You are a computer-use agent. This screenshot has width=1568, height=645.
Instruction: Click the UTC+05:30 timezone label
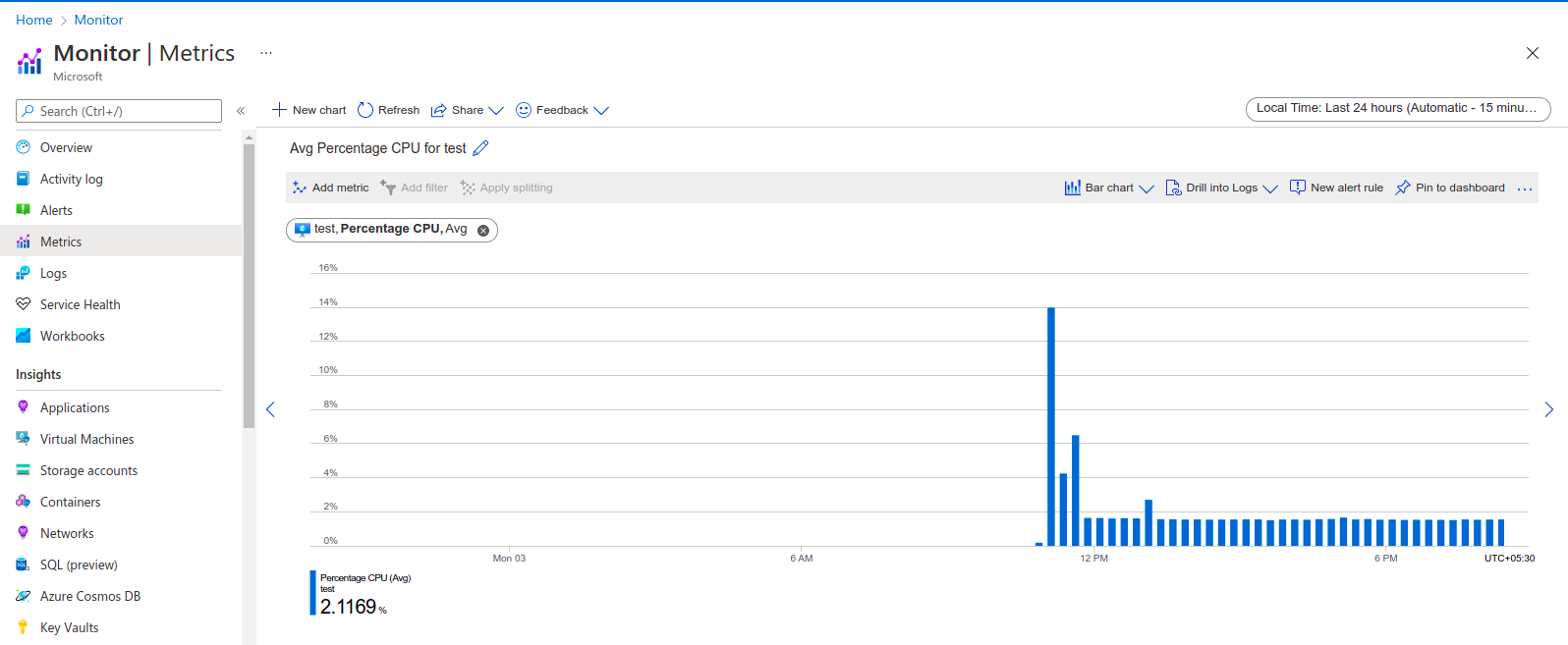click(1509, 559)
